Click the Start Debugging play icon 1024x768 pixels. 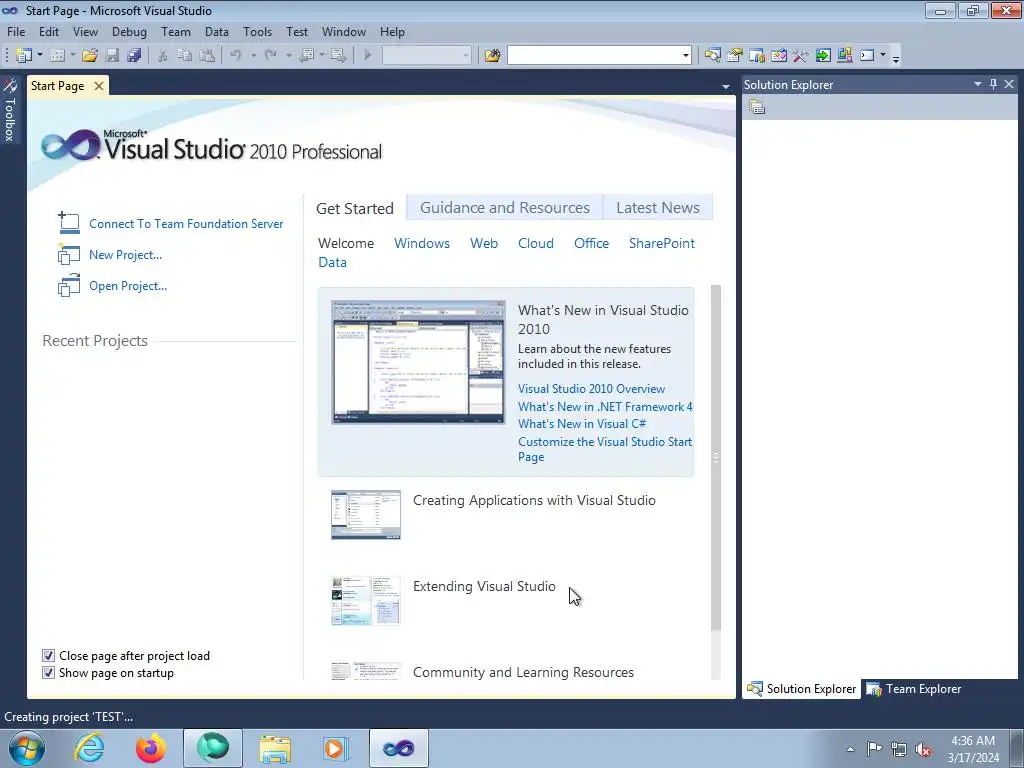368,56
